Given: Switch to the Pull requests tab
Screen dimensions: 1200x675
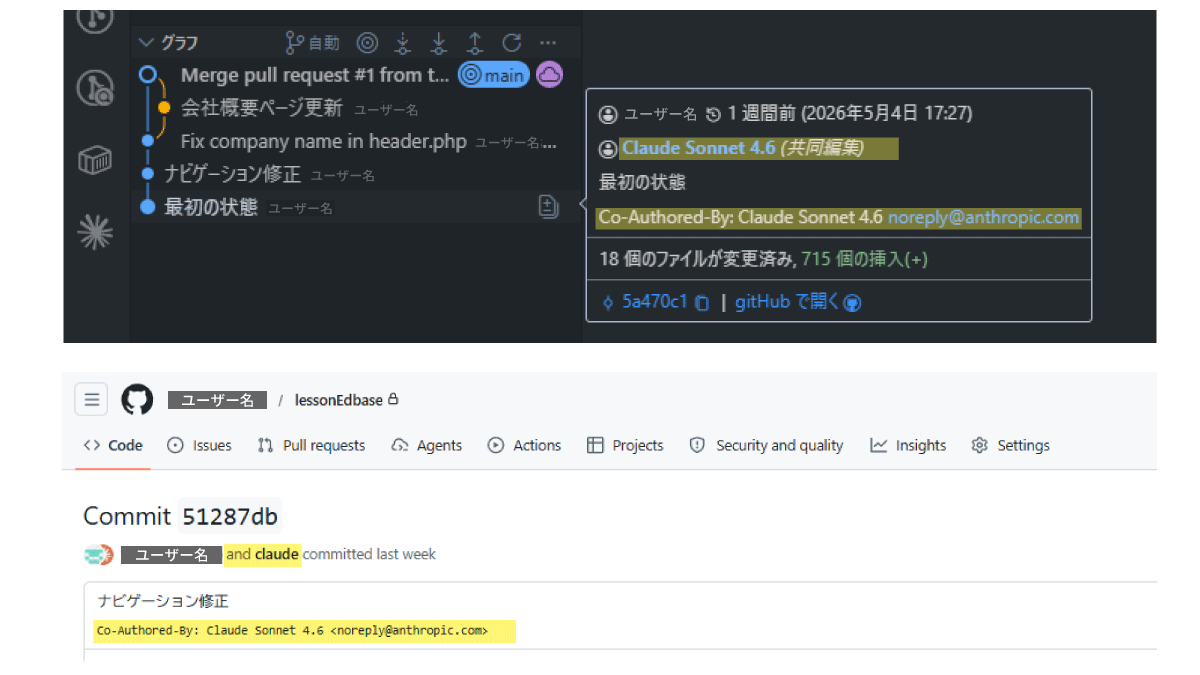Looking at the screenshot, I should pos(311,446).
